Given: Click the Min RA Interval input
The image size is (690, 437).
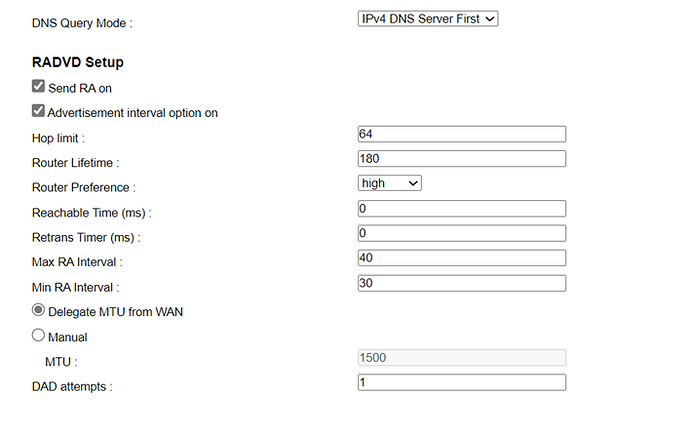Looking at the screenshot, I should coord(462,283).
